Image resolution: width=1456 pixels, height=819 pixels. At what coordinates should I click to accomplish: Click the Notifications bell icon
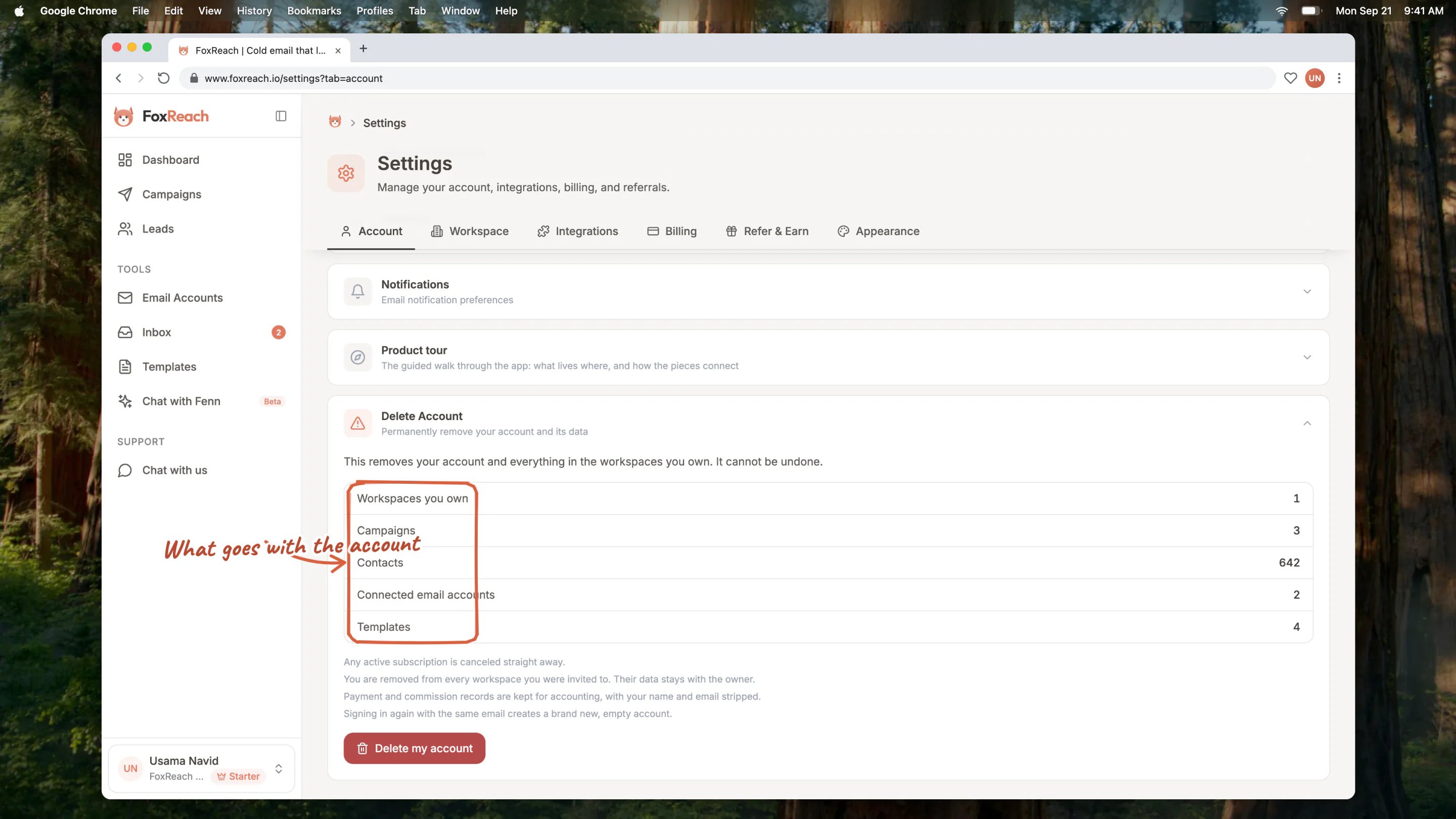(x=358, y=292)
